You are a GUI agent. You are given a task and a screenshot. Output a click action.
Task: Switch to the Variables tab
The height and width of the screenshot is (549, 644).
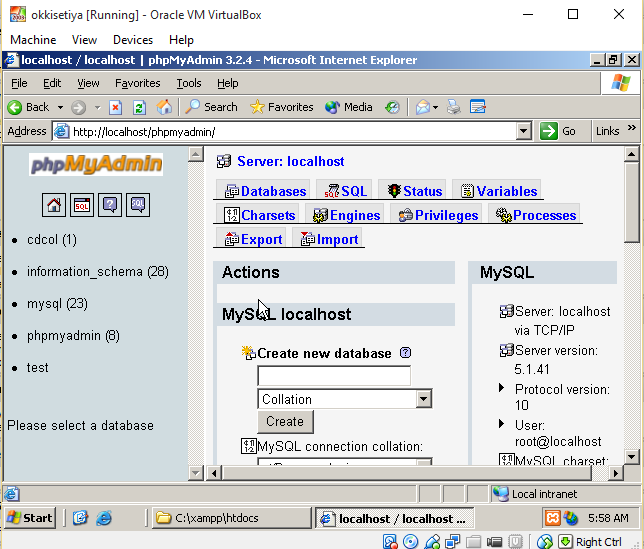coord(499,191)
